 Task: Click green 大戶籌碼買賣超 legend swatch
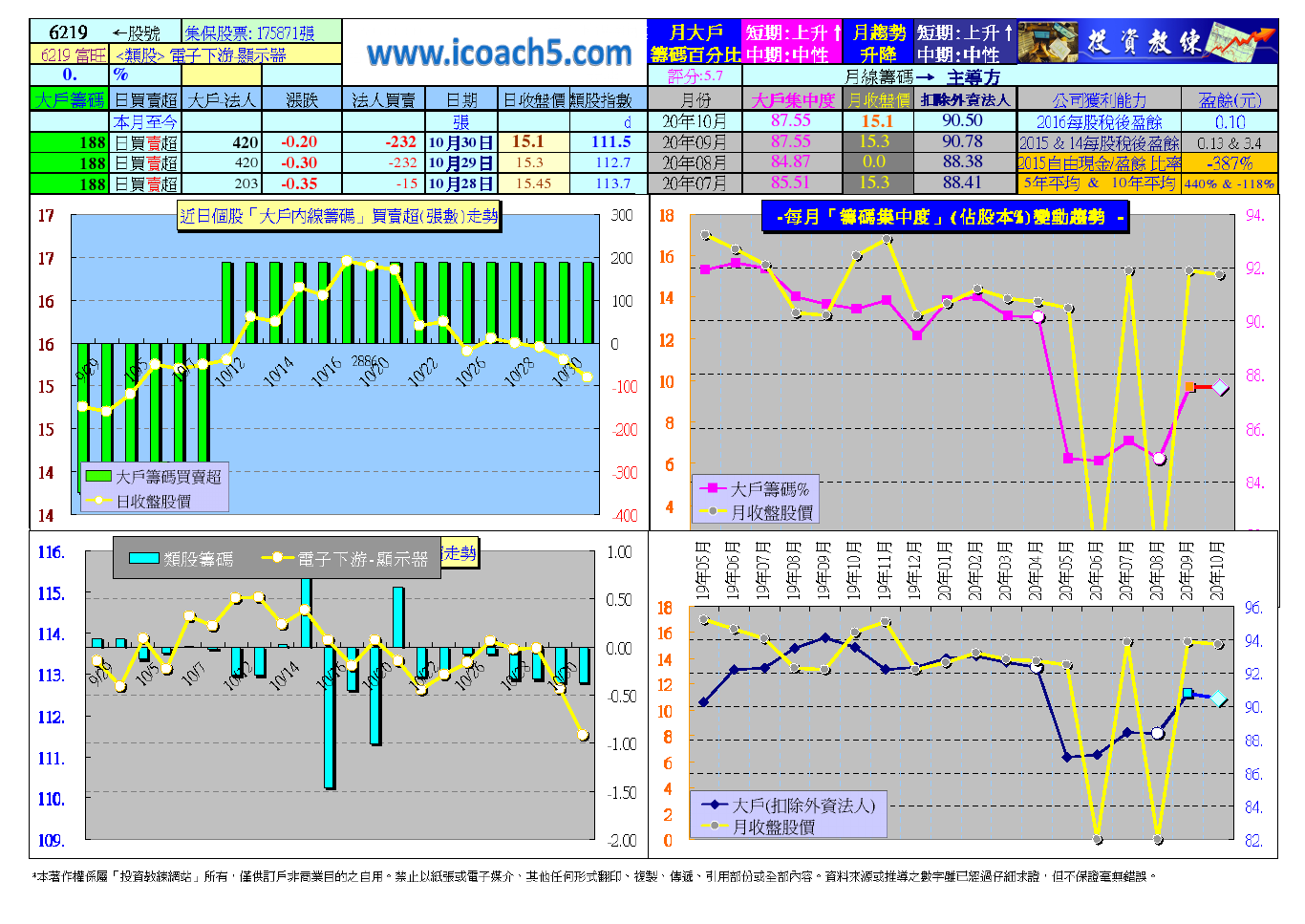[x=98, y=476]
